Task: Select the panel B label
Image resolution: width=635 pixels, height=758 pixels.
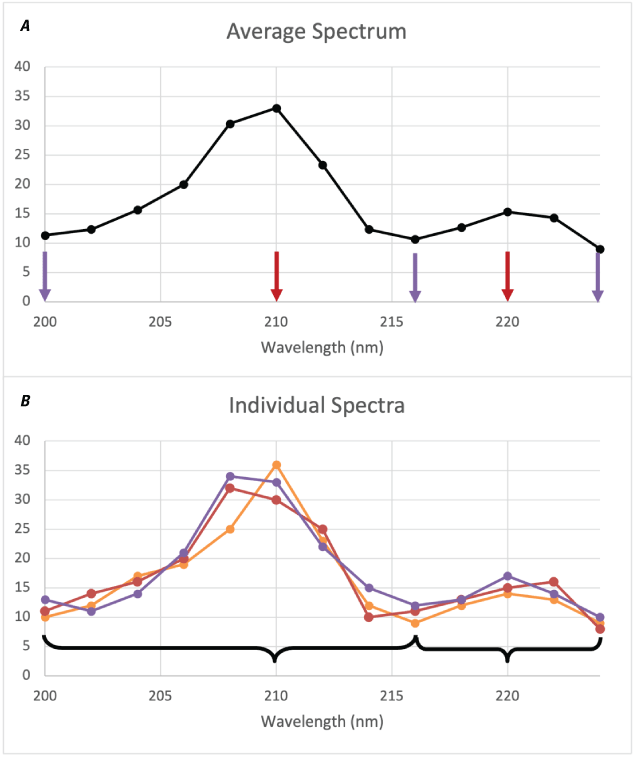Action: pos(25,401)
